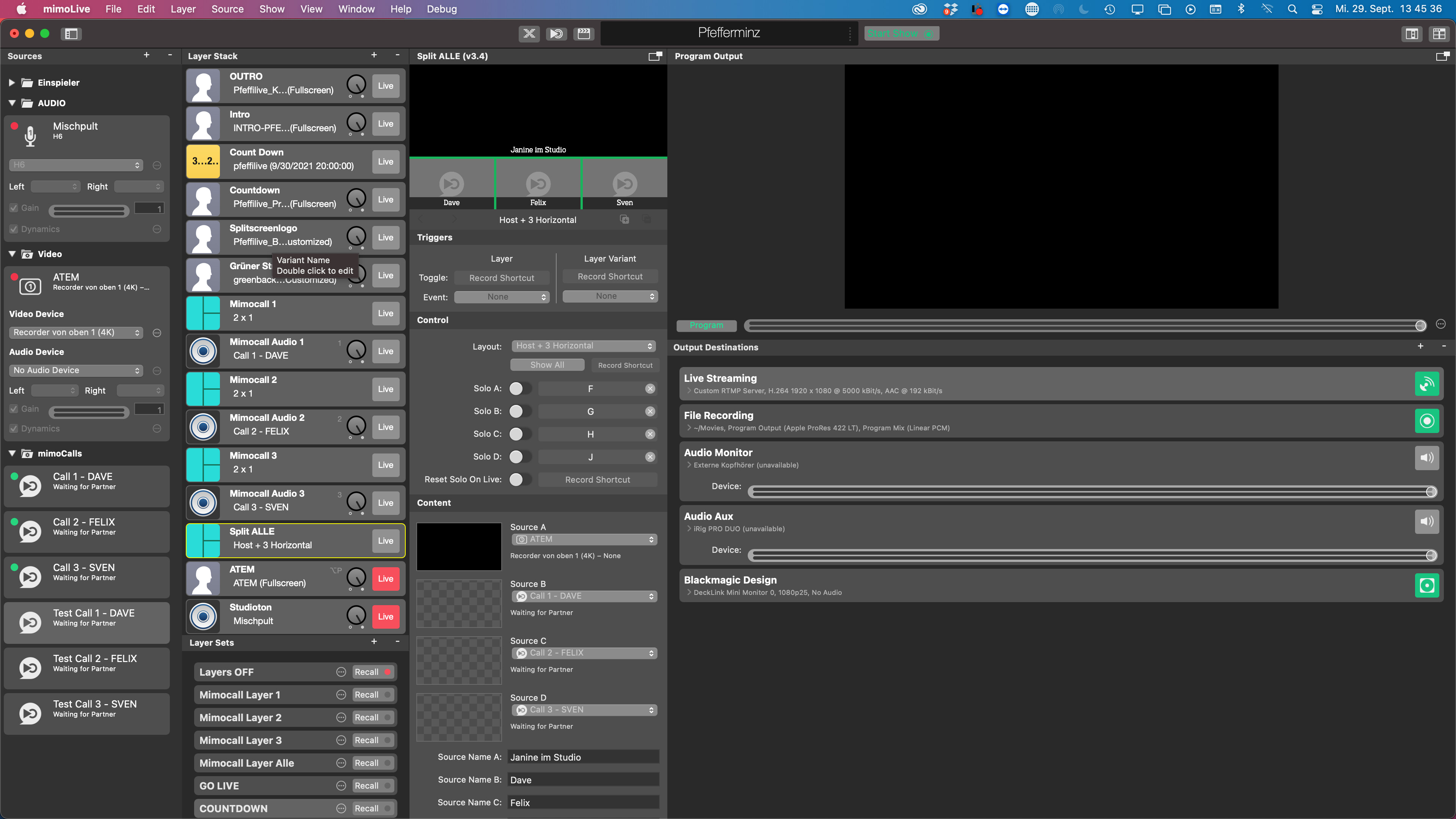This screenshot has width=1456, height=819.
Task: Open the Source menu
Action: pos(227,9)
